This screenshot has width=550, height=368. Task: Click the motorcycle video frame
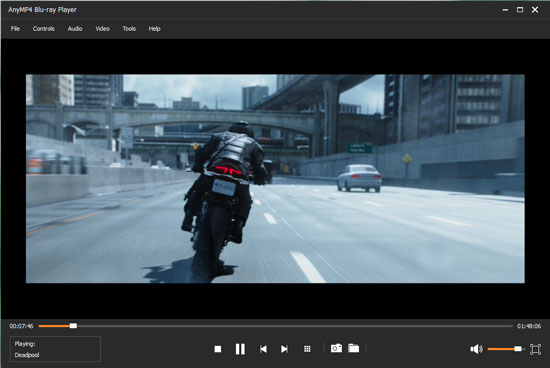(275, 179)
